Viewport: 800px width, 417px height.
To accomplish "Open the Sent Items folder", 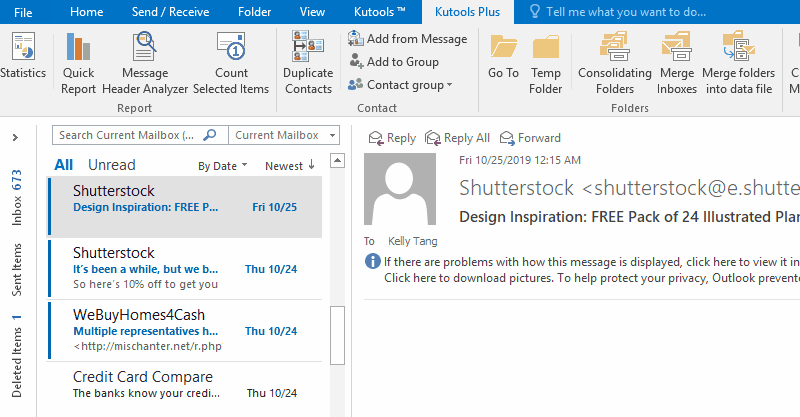I will (17, 269).
